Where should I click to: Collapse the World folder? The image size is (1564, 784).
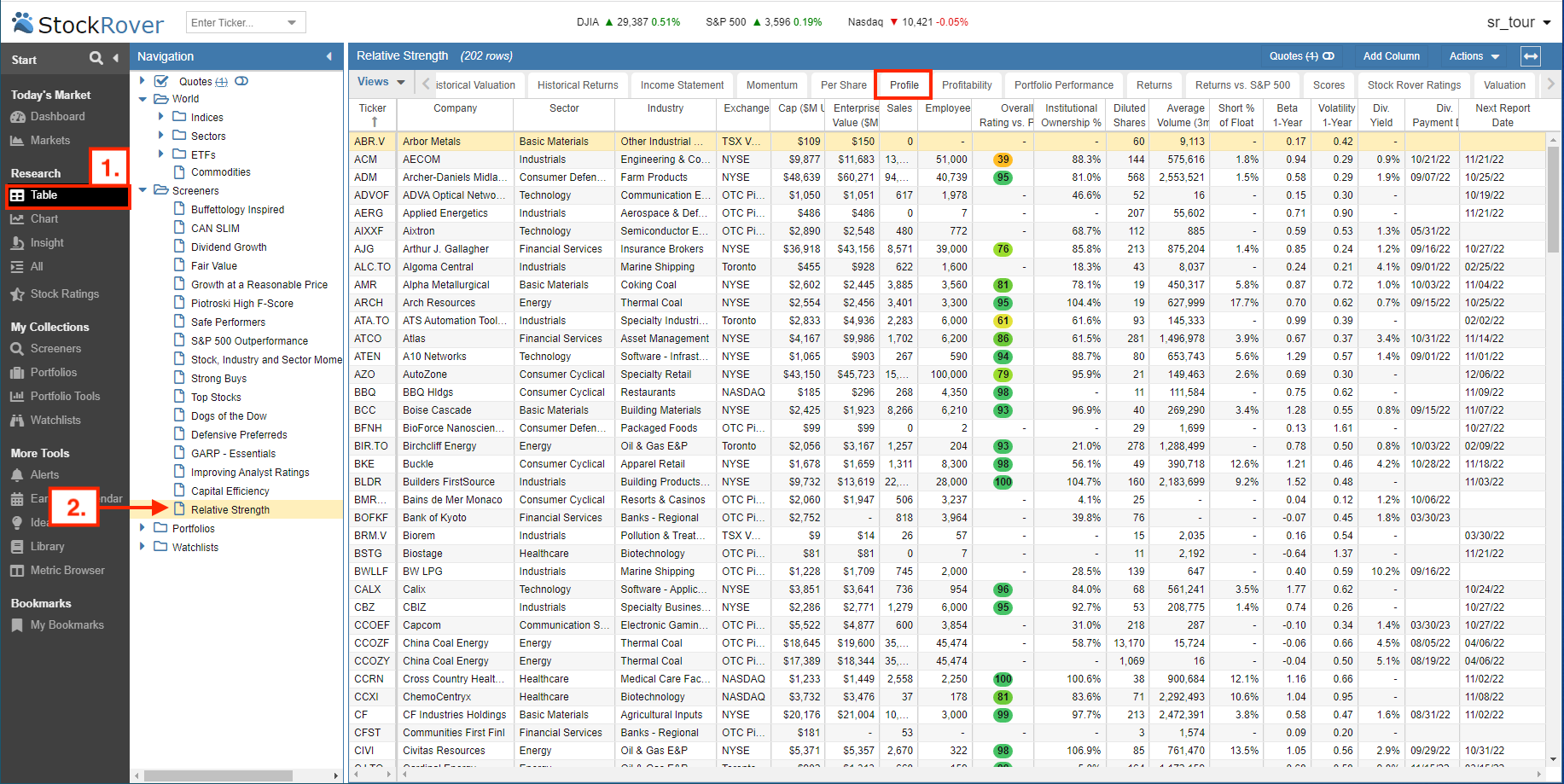pyautogui.click(x=142, y=99)
